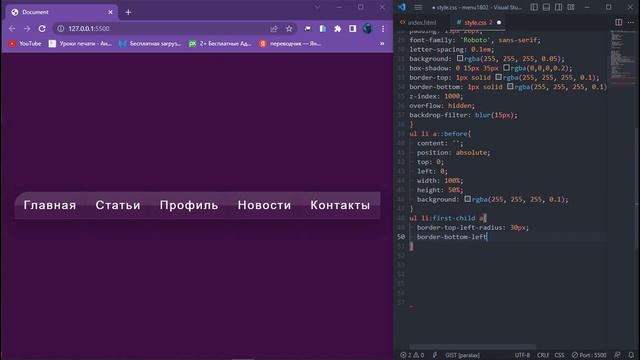Open Chrome three-dot menu
640x360 pixels.
point(383,29)
